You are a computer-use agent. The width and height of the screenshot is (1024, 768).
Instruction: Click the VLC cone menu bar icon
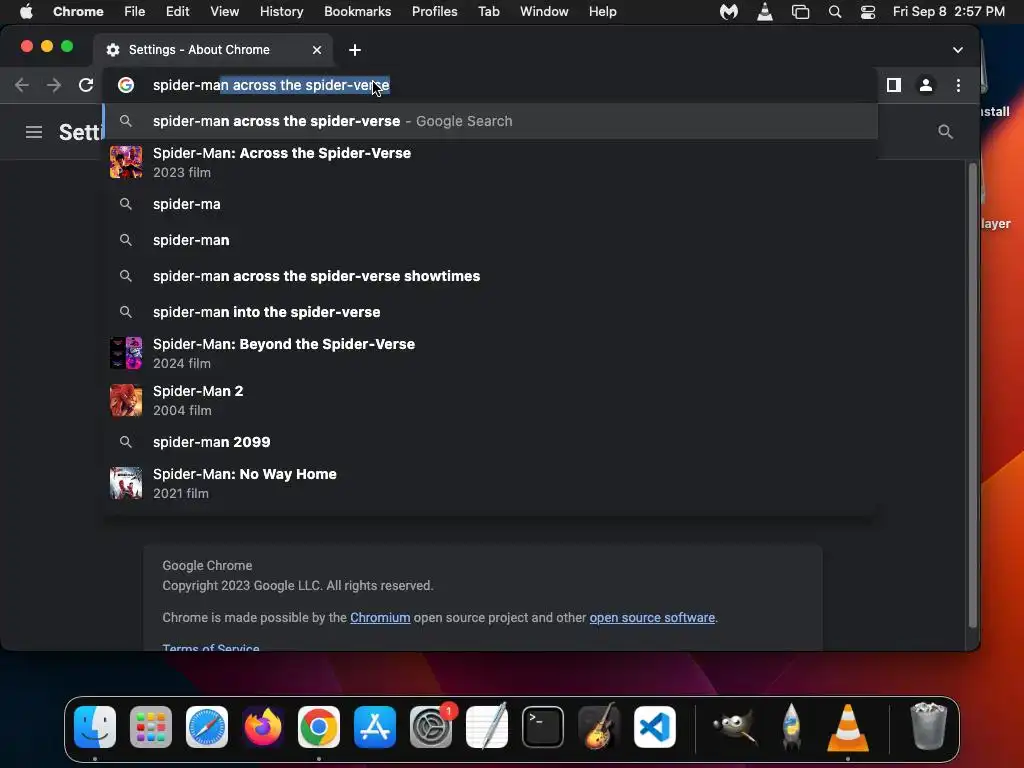coord(765,11)
